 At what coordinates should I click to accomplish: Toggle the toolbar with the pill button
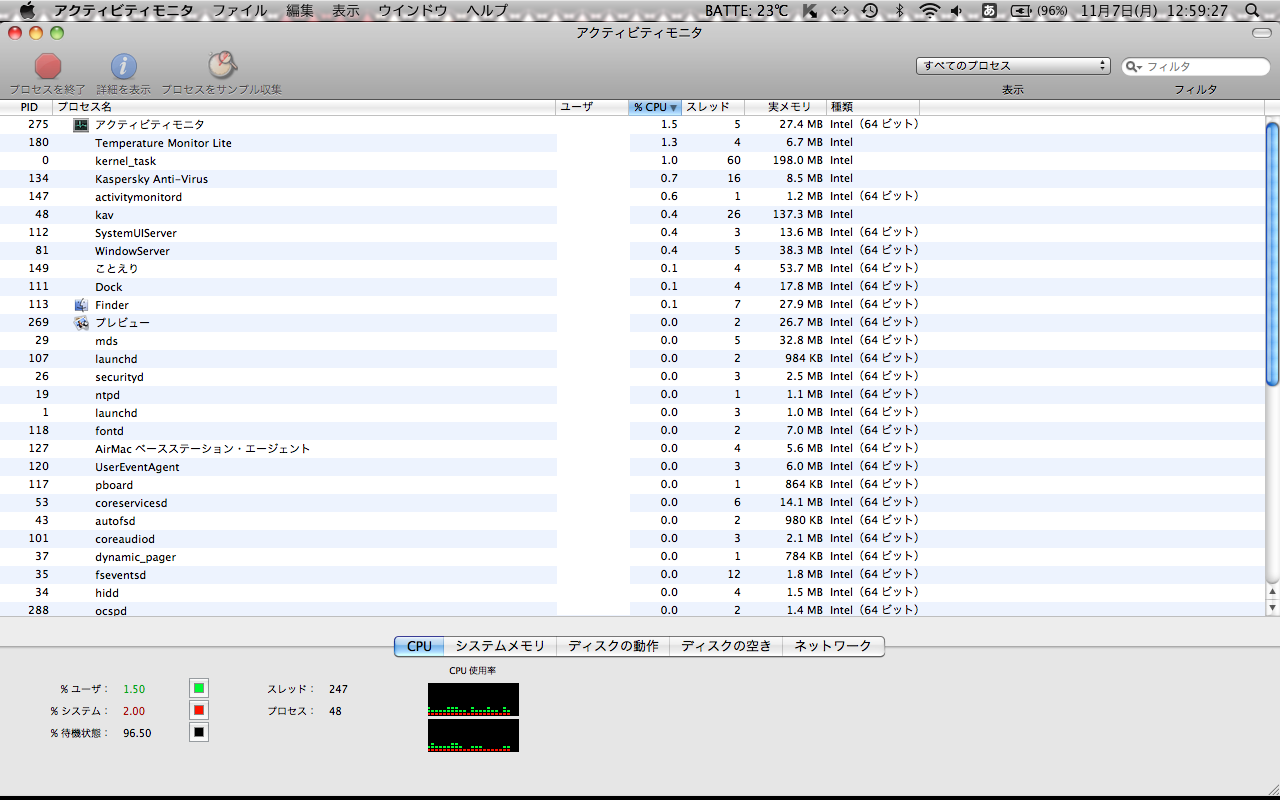1262,33
